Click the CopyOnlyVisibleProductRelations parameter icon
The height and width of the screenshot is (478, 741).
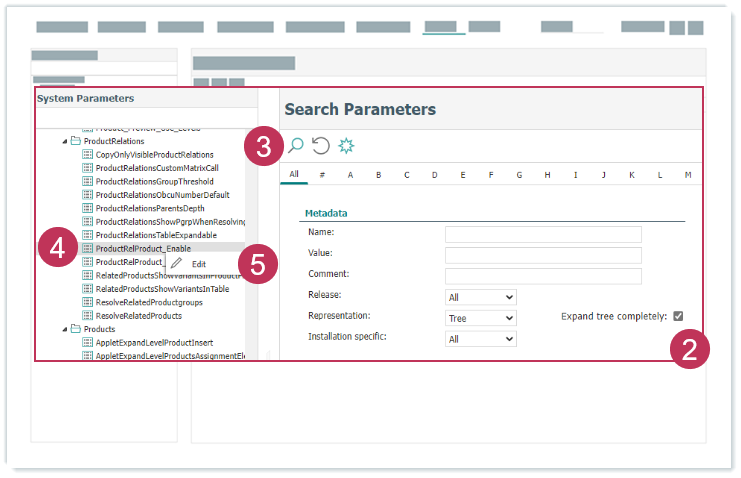tap(87, 155)
